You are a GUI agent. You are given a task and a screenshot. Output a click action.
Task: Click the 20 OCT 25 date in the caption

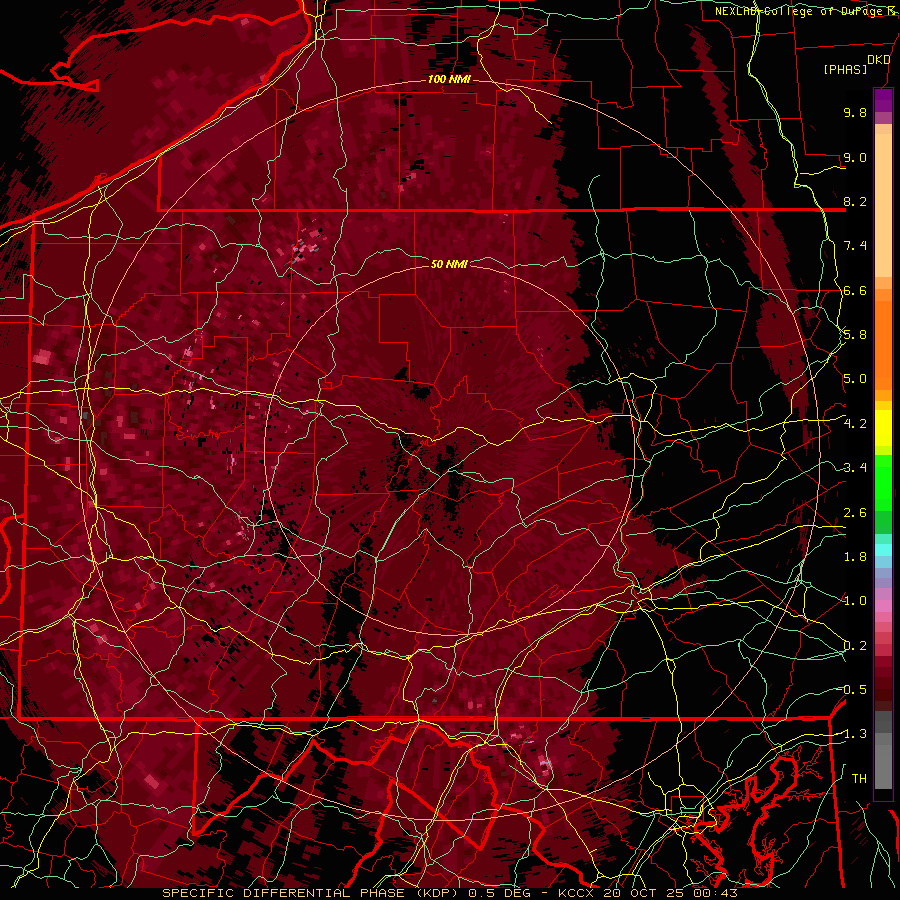point(642,893)
